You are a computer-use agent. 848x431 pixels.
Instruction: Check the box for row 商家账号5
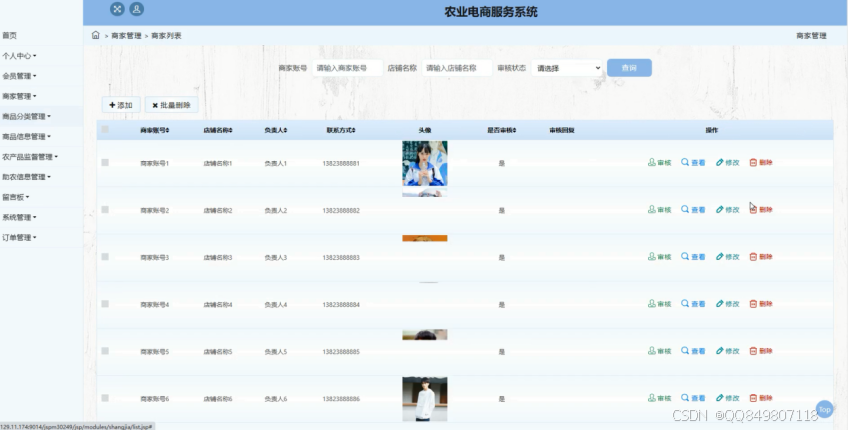point(105,350)
